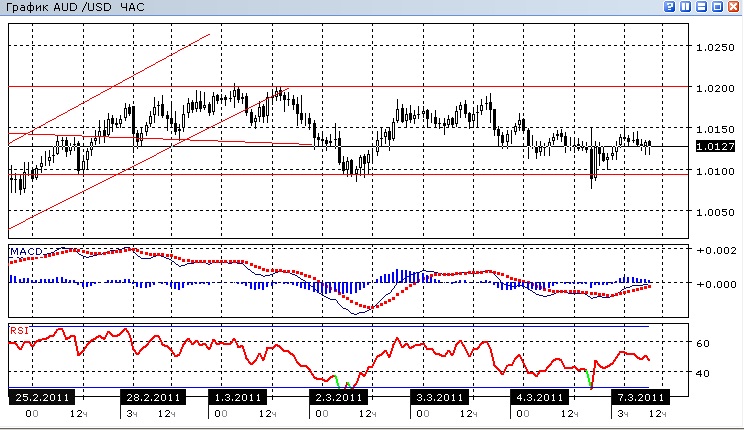Click the 1.0100 price axis label

pos(716,171)
